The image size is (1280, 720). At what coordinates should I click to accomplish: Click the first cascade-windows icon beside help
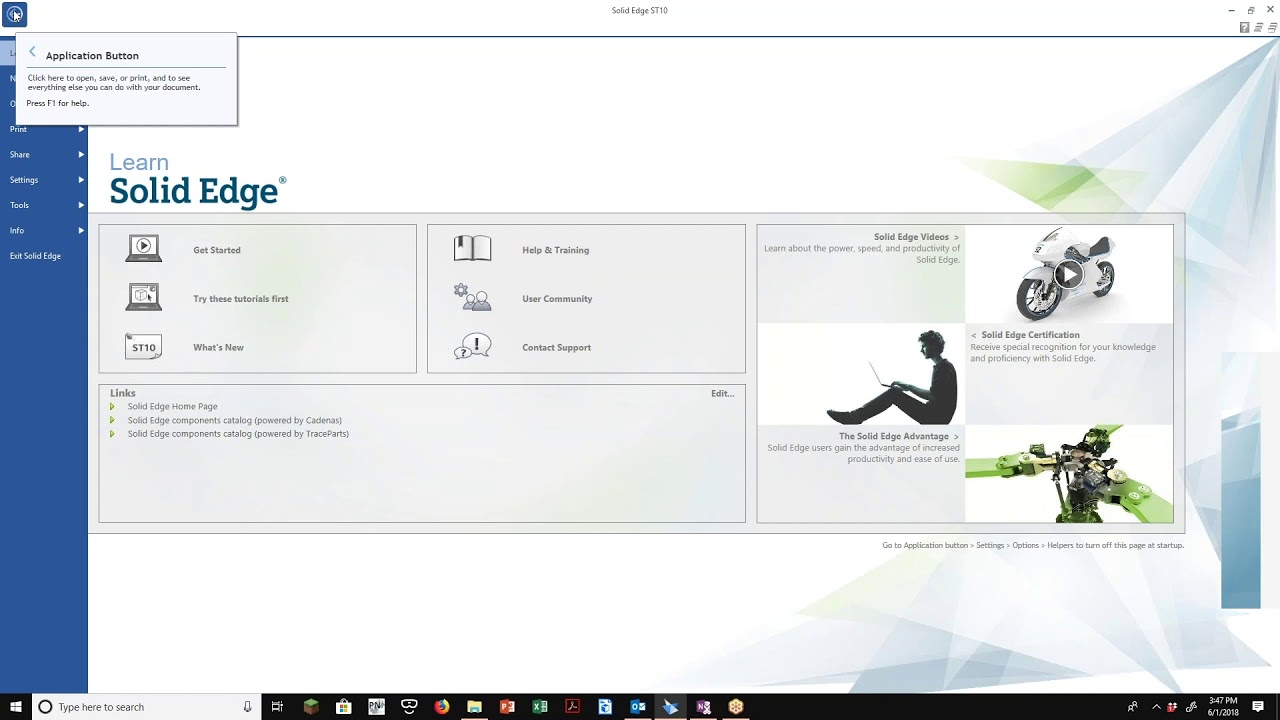pos(1258,27)
